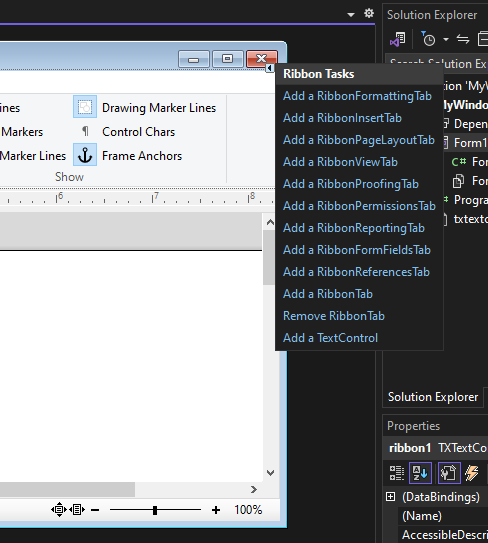Image resolution: width=488 pixels, height=543 pixels.
Task: Click Add a RibbonTab link
Action: (x=328, y=294)
